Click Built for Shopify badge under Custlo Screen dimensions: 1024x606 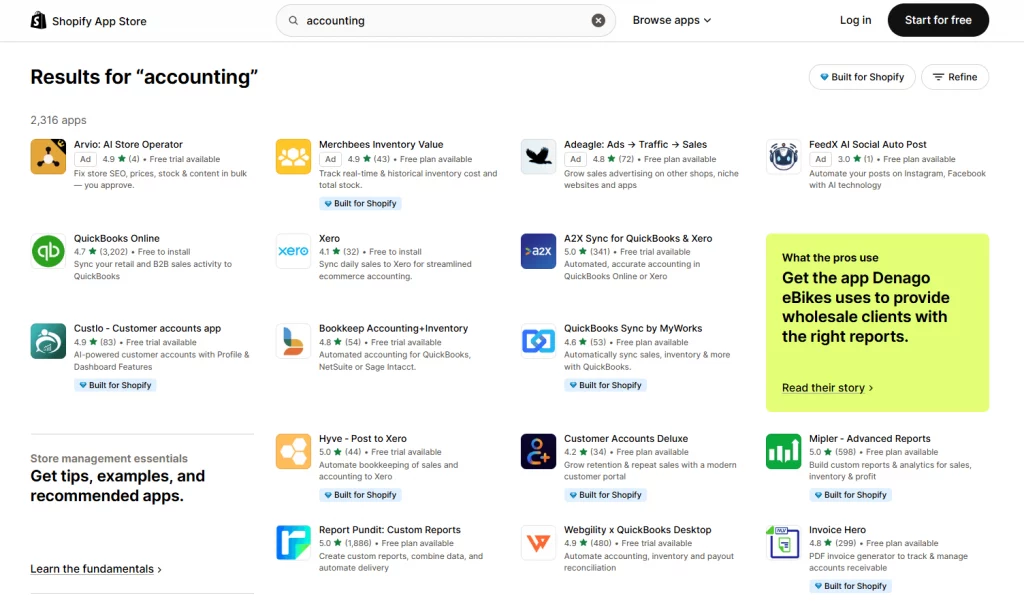[x=115, y=385]
